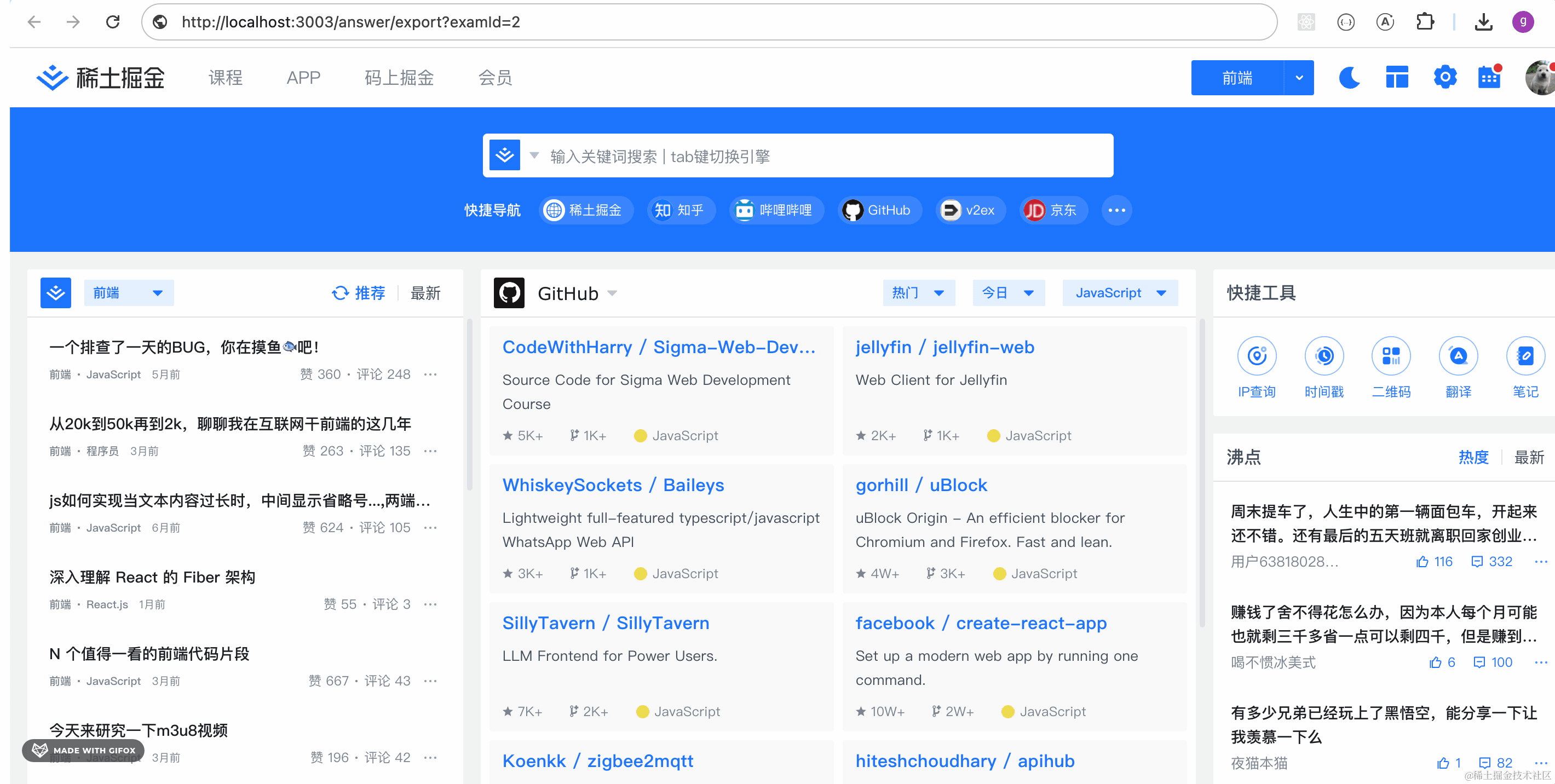This screenshot has width=1555, height=784.
Task: Click calendar icon with red notification dot
Action: (1489, 78)
